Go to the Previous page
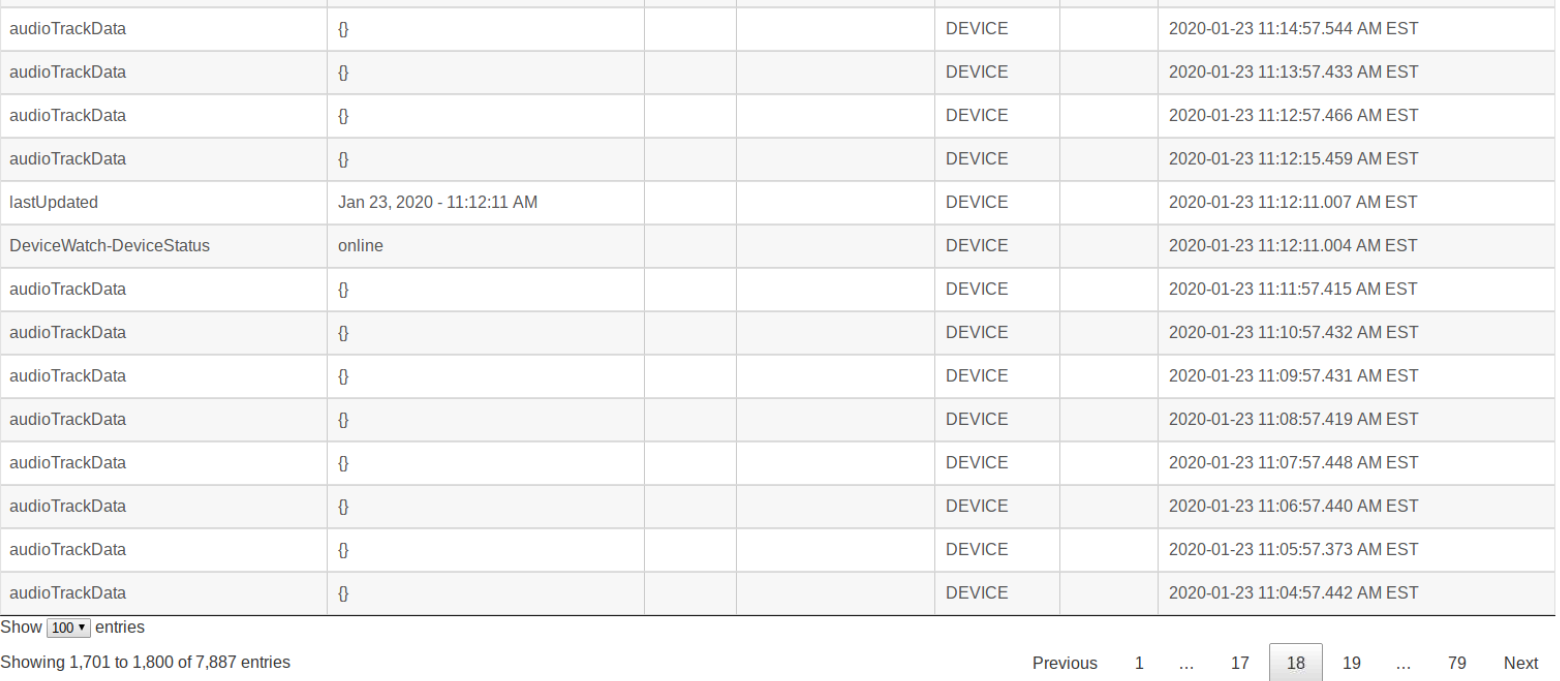The height and width of the screenshot is (681, 1560). [1064, 663]
